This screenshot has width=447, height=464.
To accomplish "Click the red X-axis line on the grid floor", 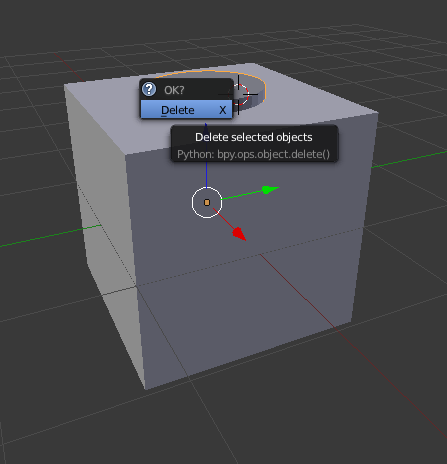I will point(367,357).
